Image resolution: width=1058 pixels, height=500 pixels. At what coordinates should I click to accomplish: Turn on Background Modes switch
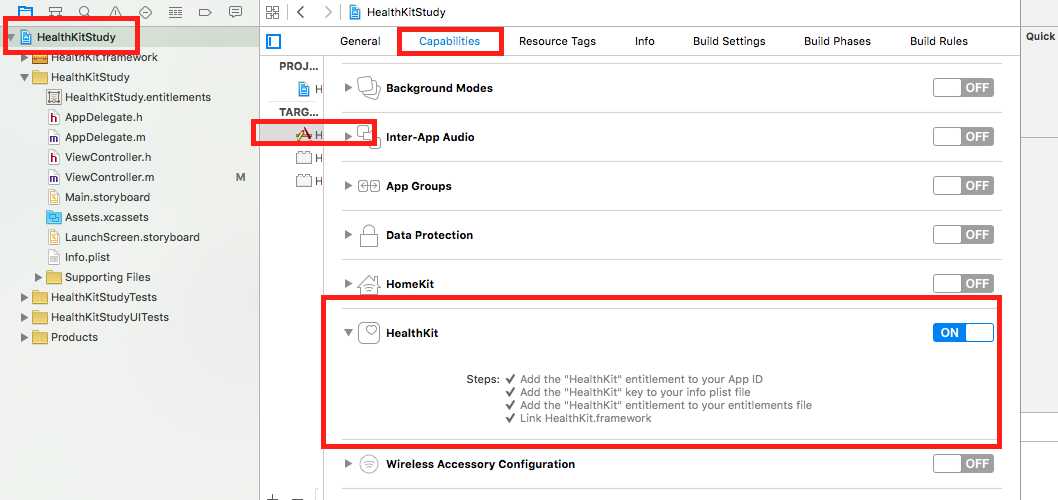[x=963, y=88]
